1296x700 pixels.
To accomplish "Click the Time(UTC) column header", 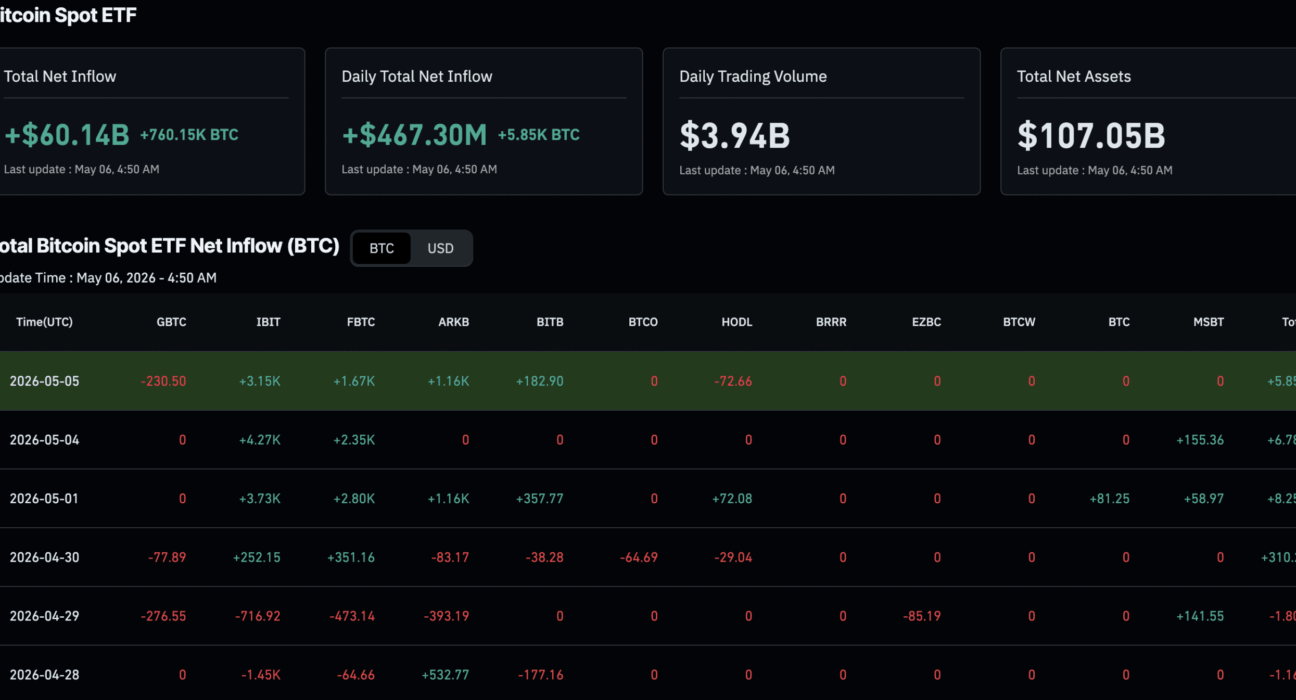I will [x=44, y=322].
